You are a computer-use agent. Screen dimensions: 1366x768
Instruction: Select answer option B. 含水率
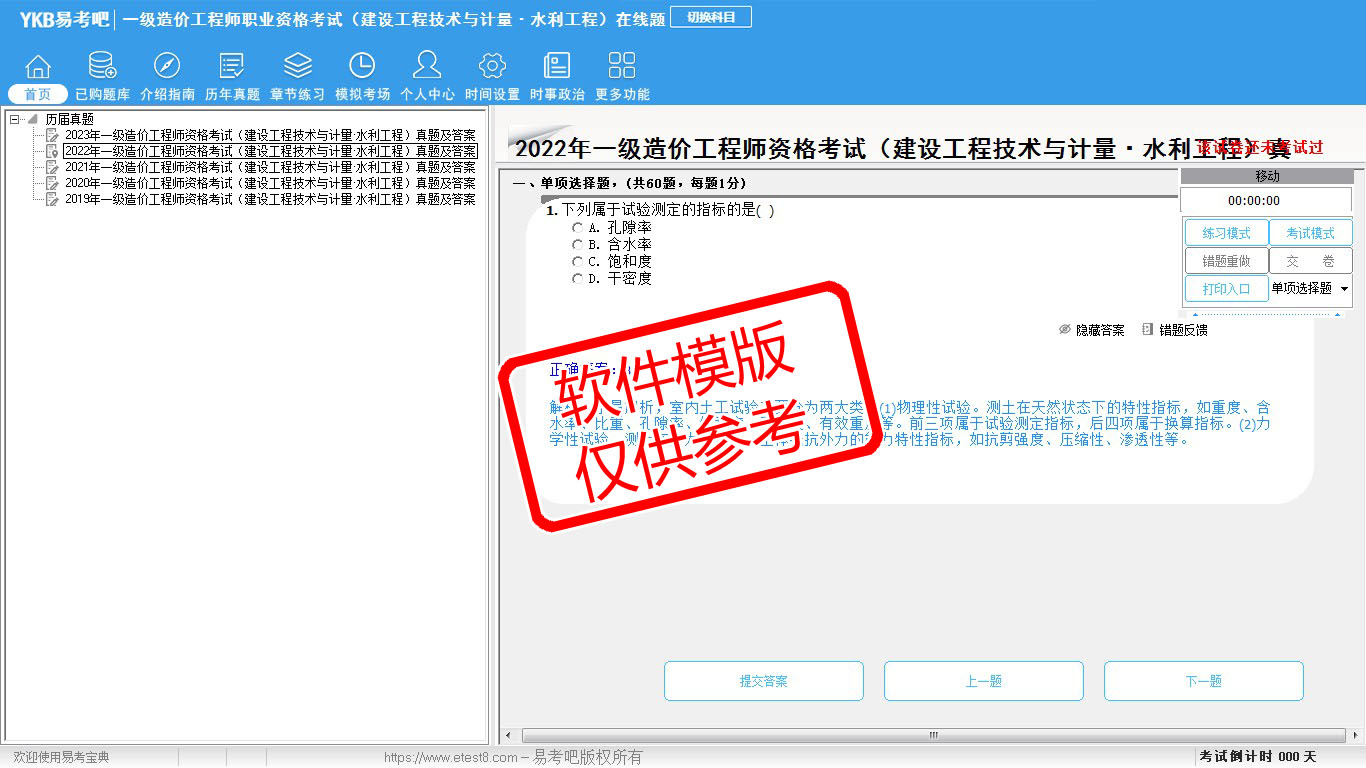[578, 245]
